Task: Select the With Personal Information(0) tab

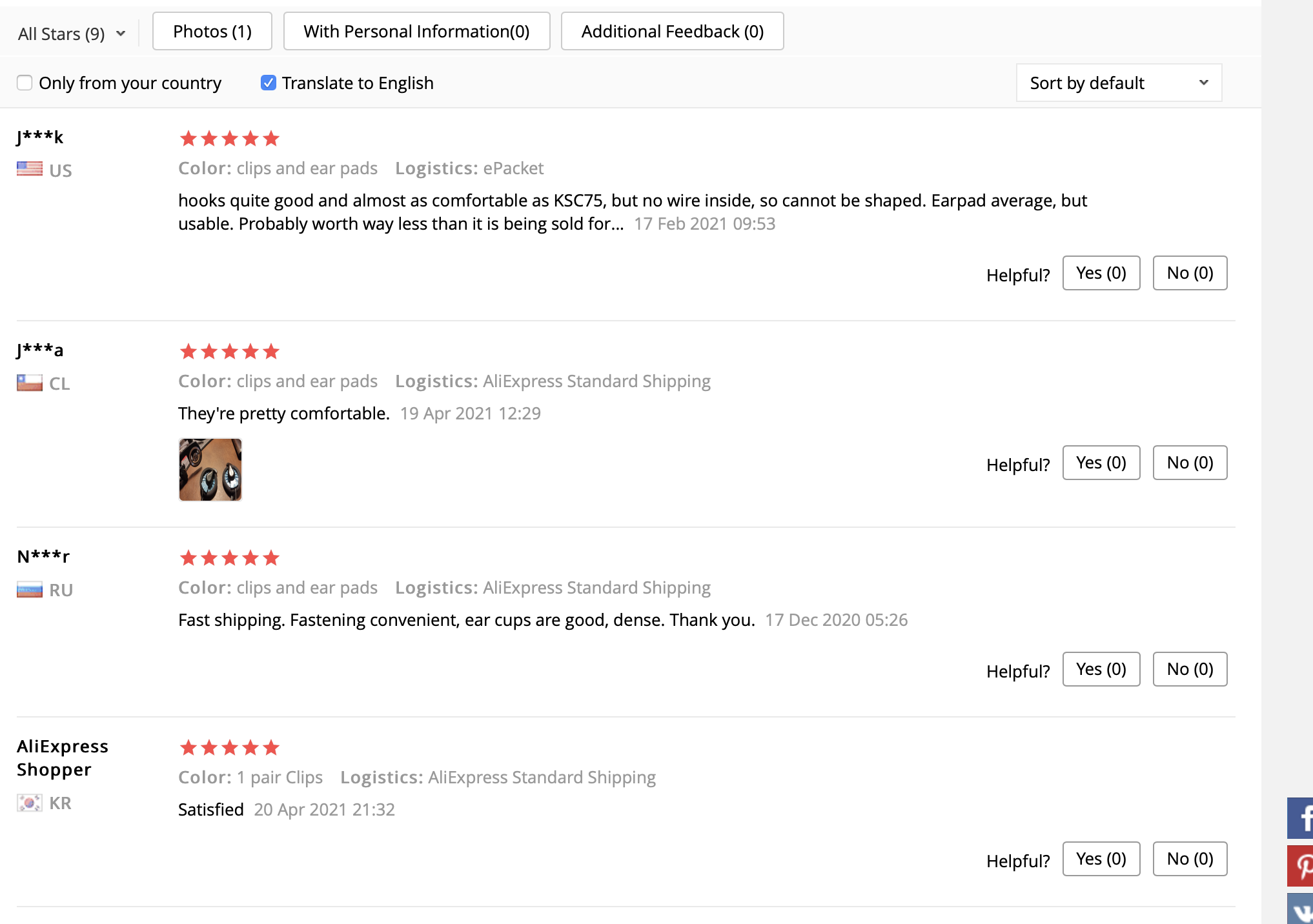Action: (x=416, y=31)
